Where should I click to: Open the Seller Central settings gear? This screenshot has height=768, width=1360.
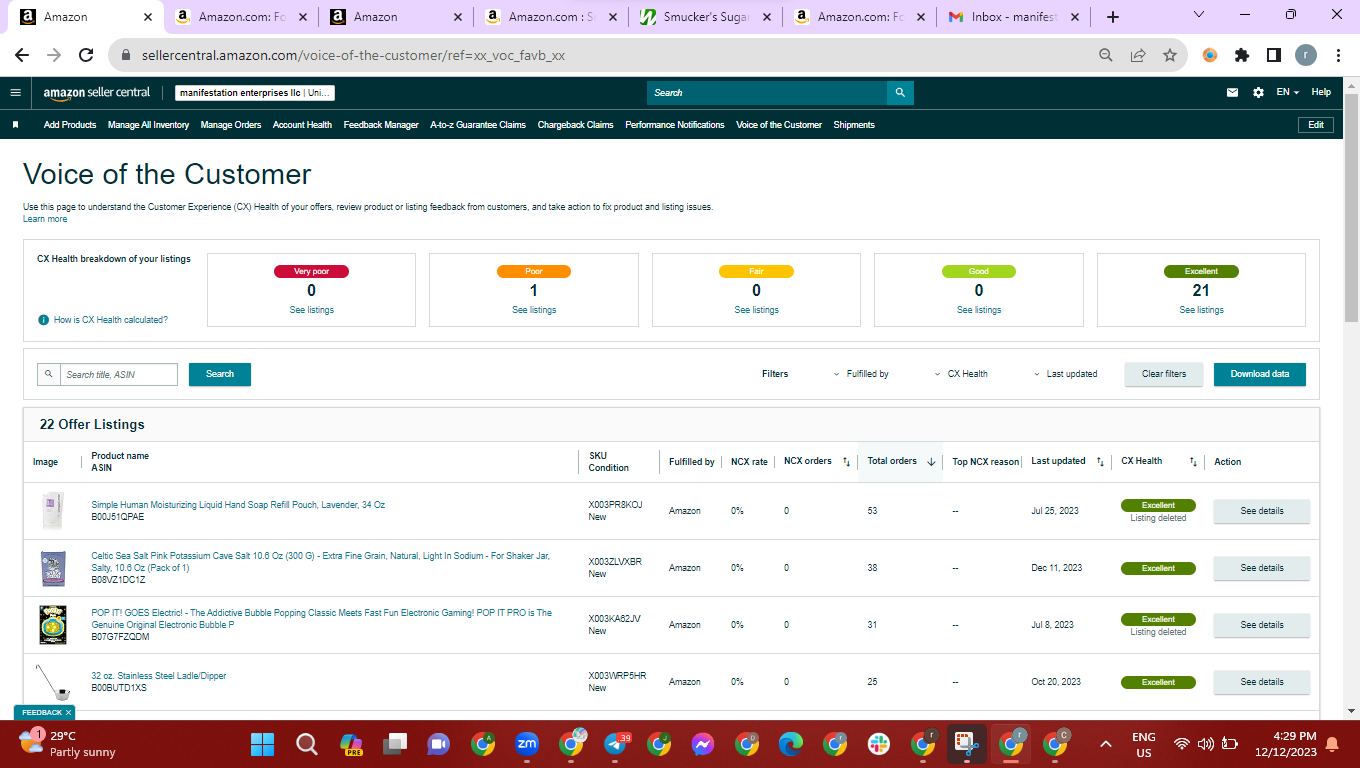[1258, 92]
